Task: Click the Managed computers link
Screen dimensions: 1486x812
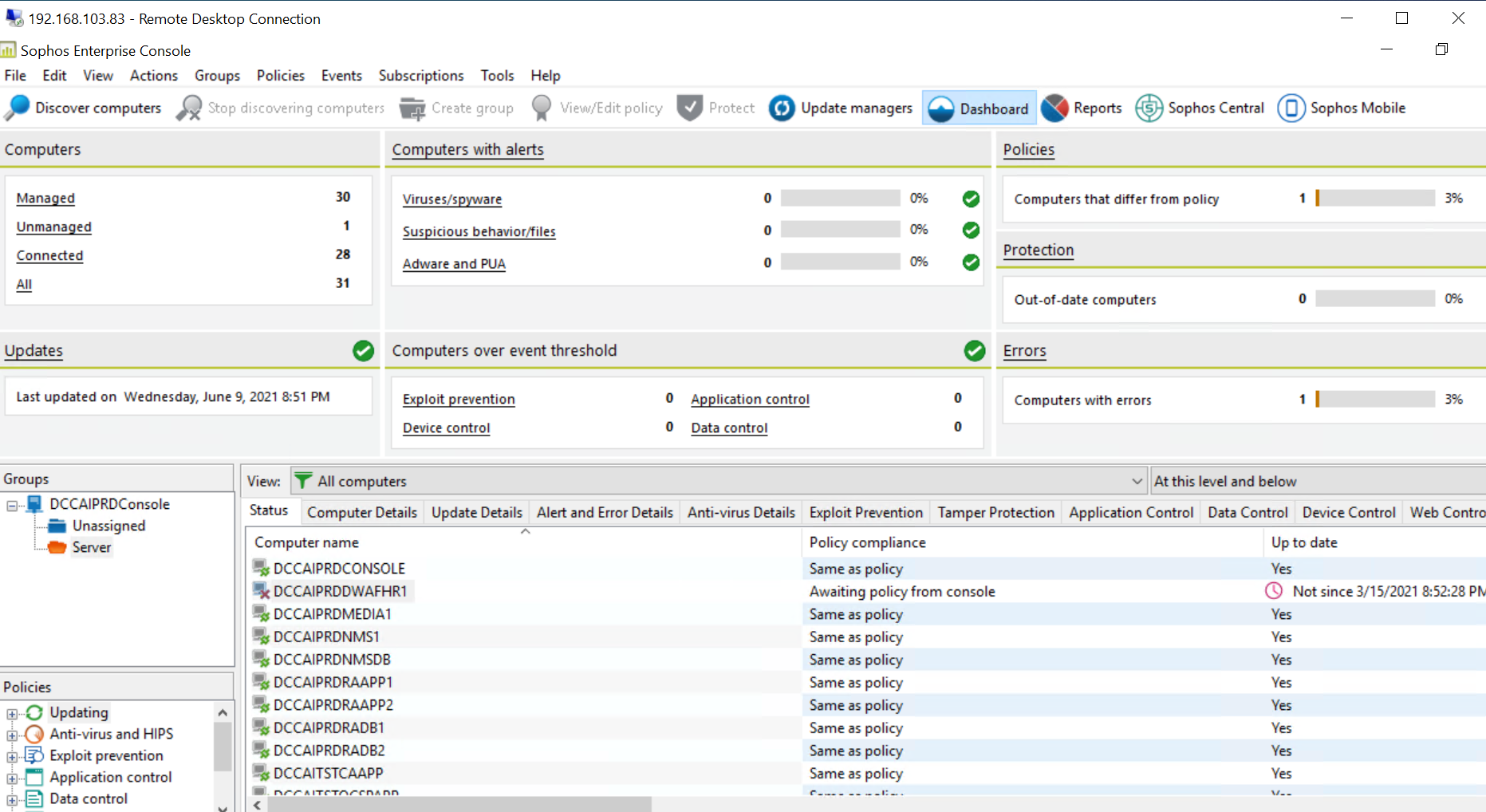Action: [x=45, y=198]
